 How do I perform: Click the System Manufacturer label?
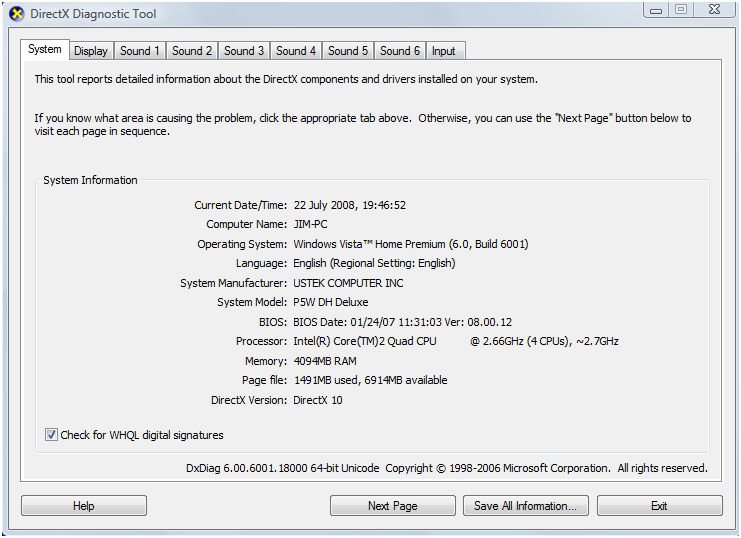[233, 283]
